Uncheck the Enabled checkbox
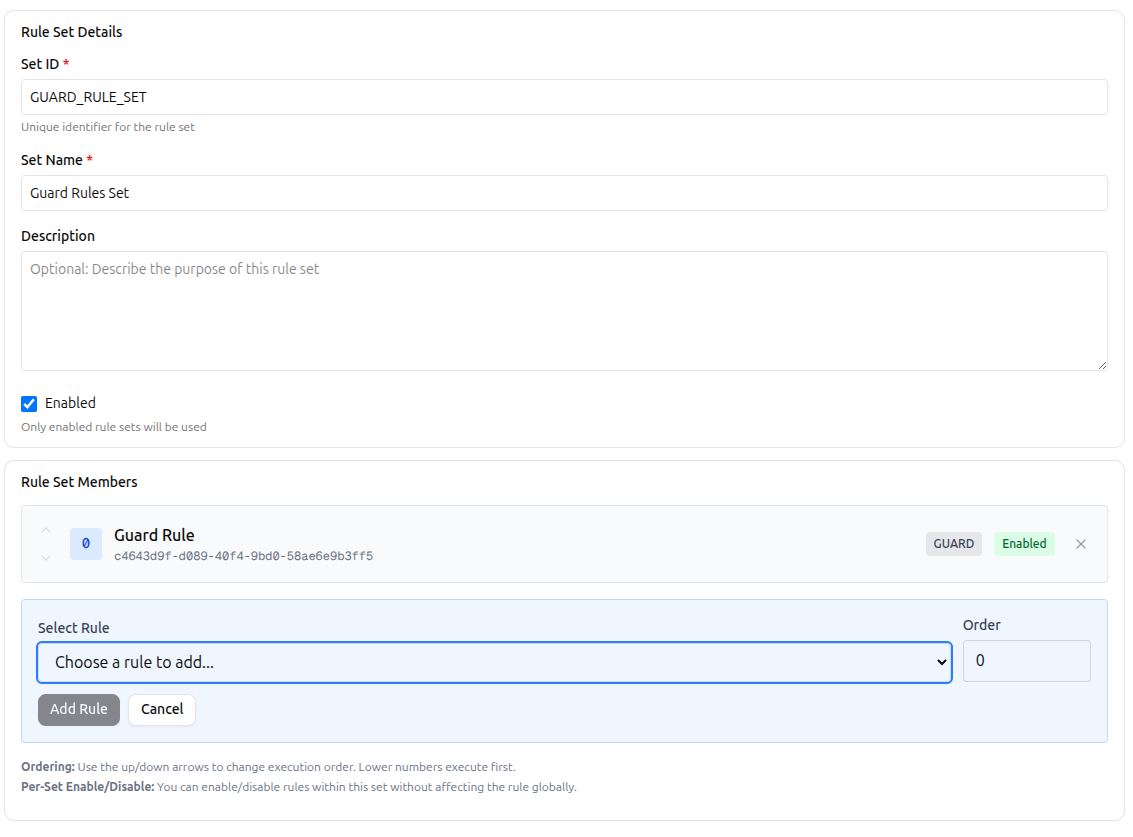 click(28, 403)
